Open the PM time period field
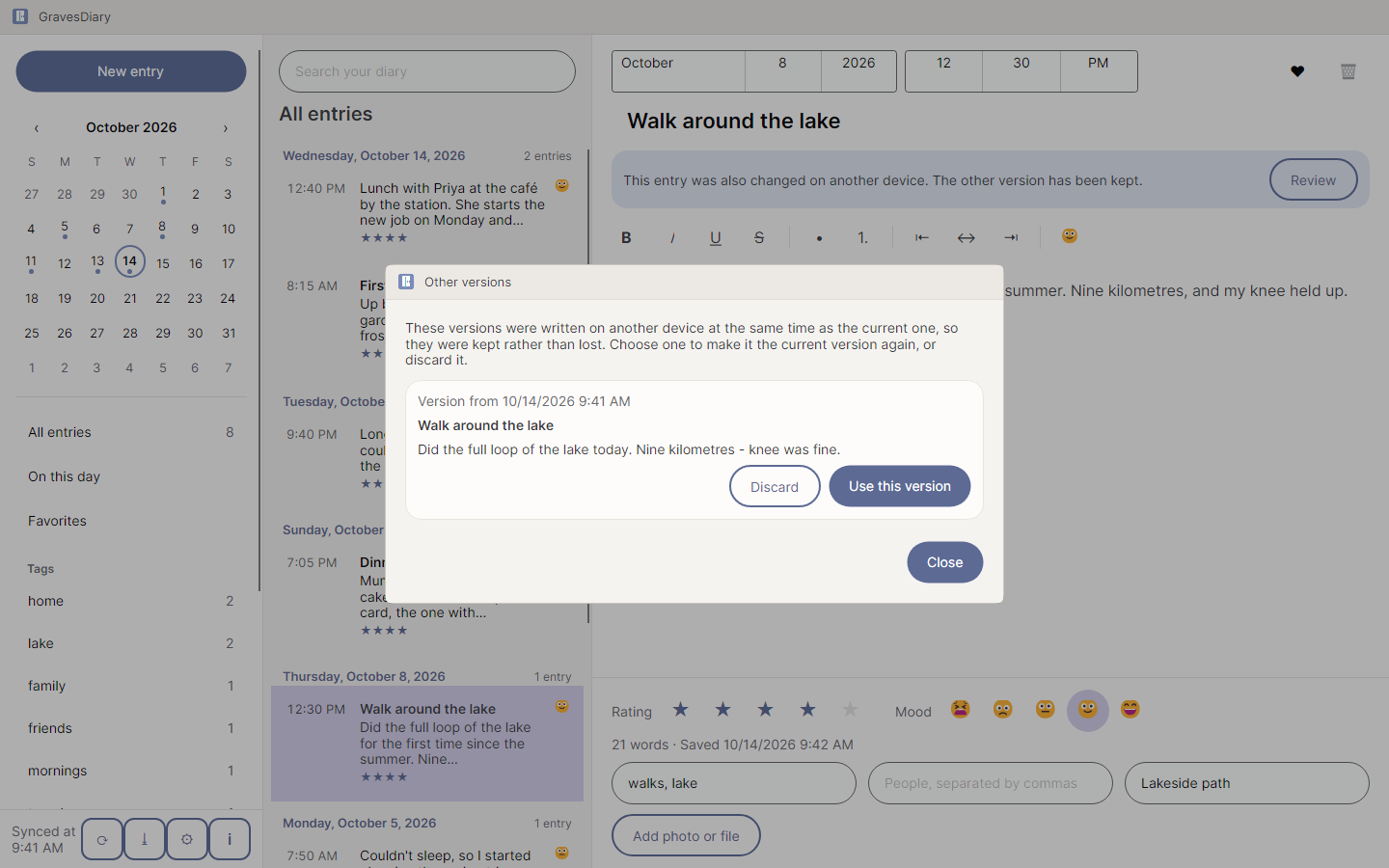This screenshot has width=1389, height=868. pos(1099,71)
